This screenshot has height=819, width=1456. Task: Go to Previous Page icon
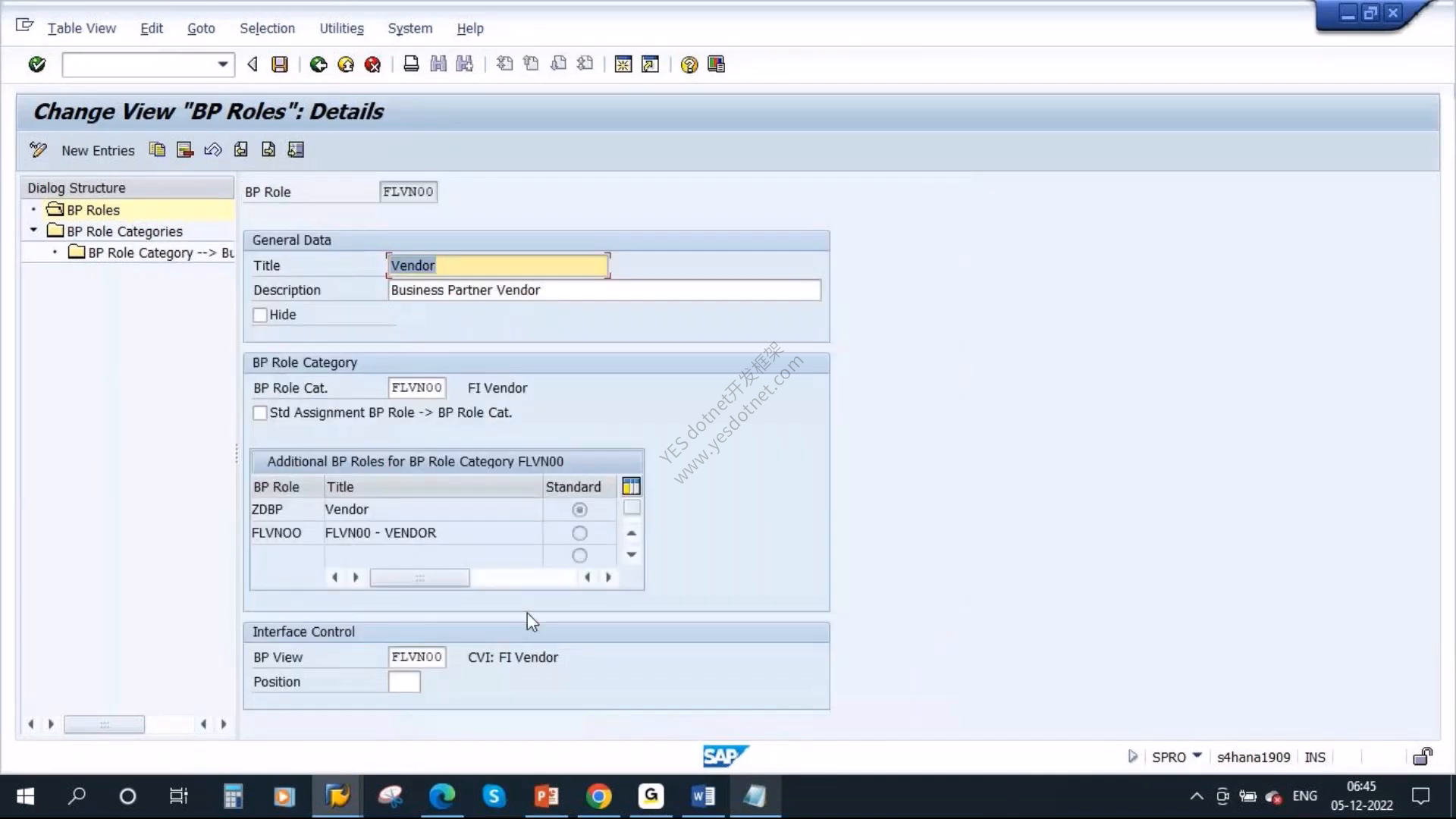532,64
